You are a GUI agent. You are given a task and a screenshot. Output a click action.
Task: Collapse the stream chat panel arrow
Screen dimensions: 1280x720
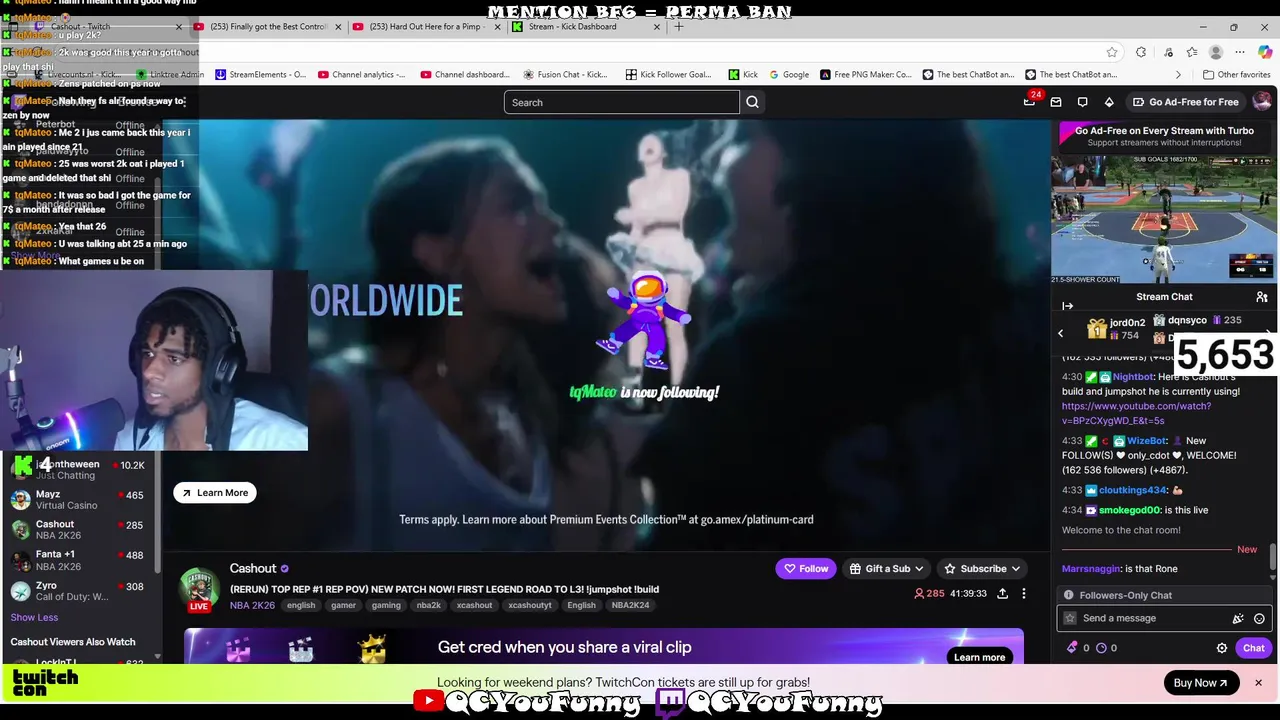point(1067,306)
